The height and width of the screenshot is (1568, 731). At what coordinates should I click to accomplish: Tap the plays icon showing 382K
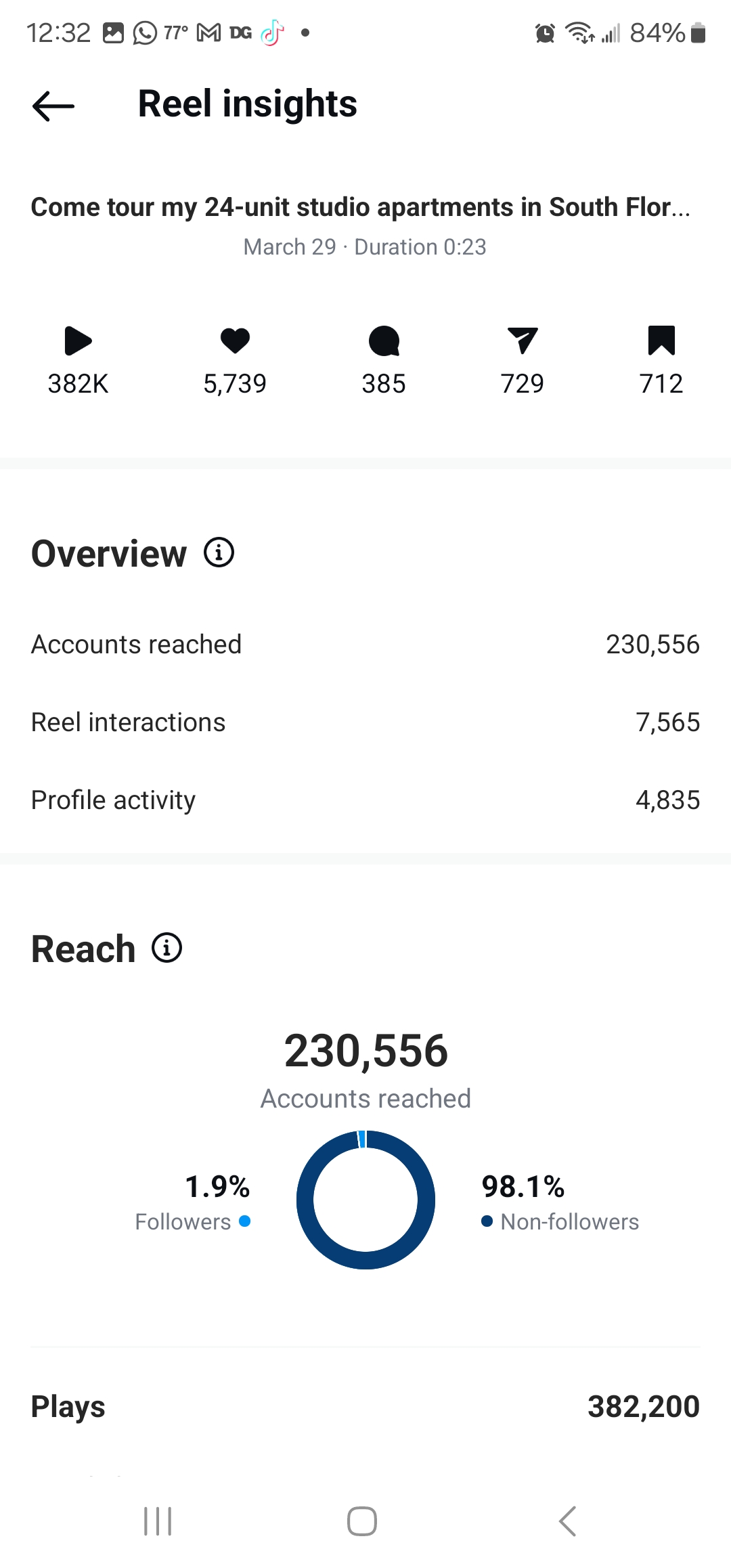tap(78, 341)
